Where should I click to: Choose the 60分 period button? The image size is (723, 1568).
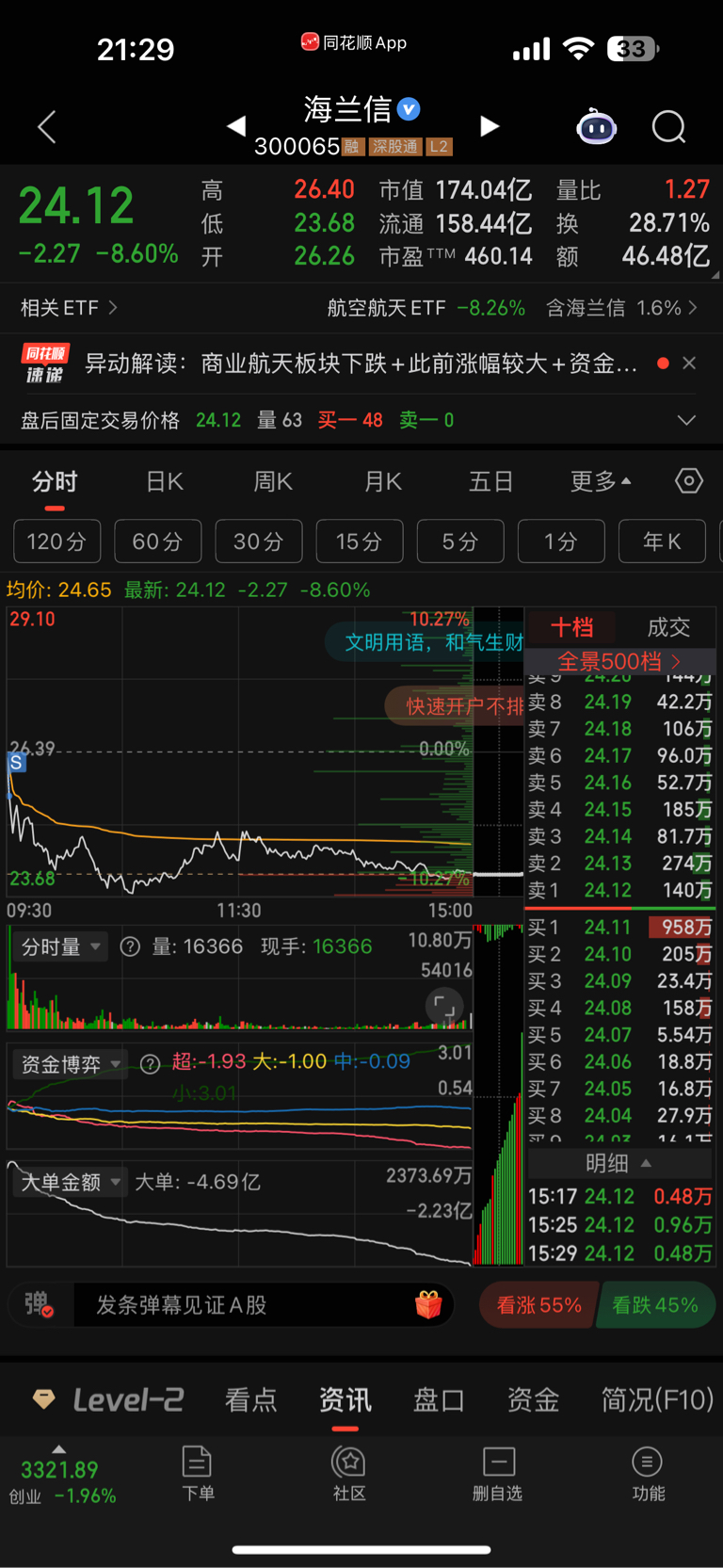coord(158,542)
